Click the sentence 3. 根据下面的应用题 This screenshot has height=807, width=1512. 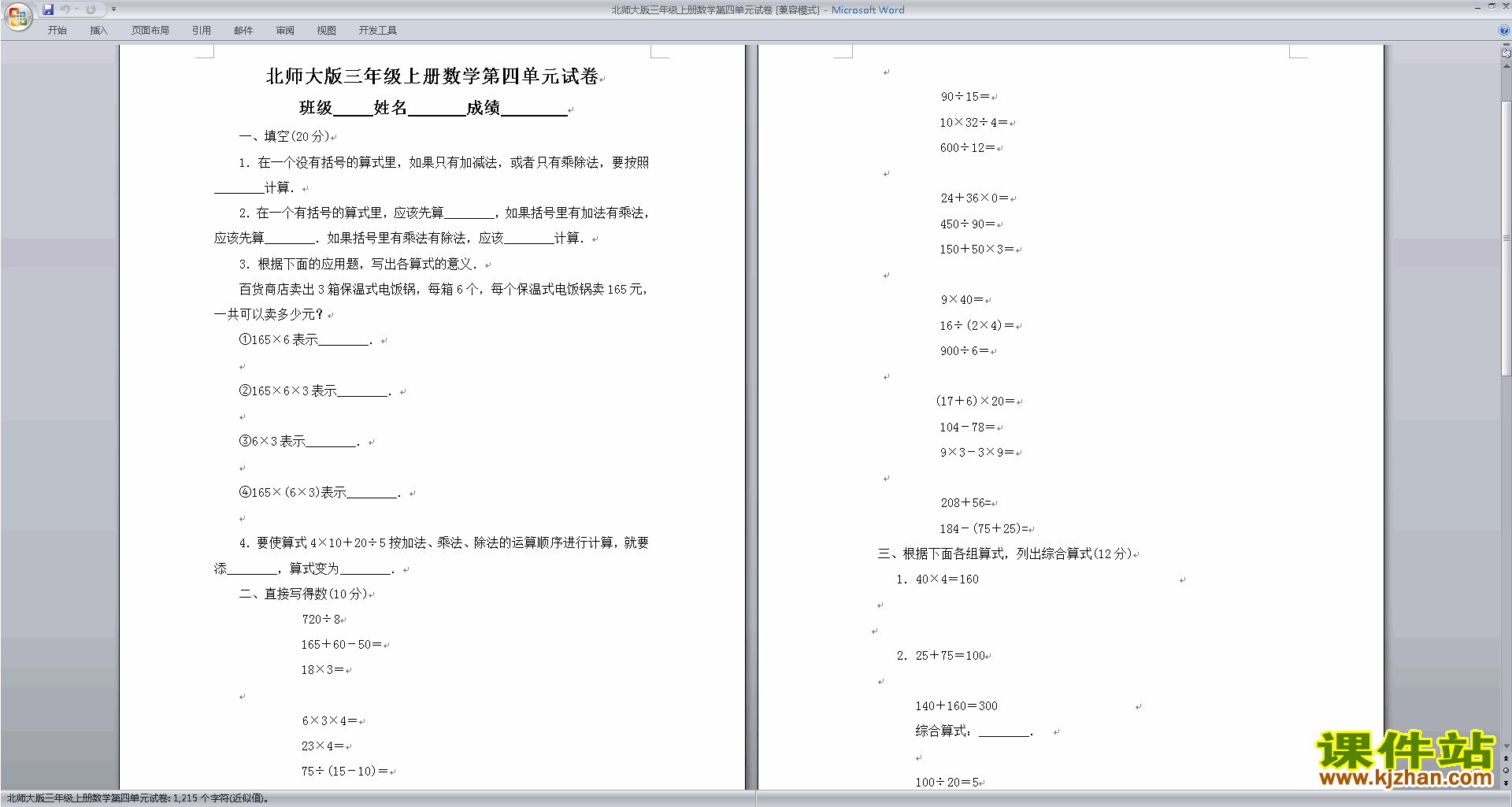pos(358,265)
